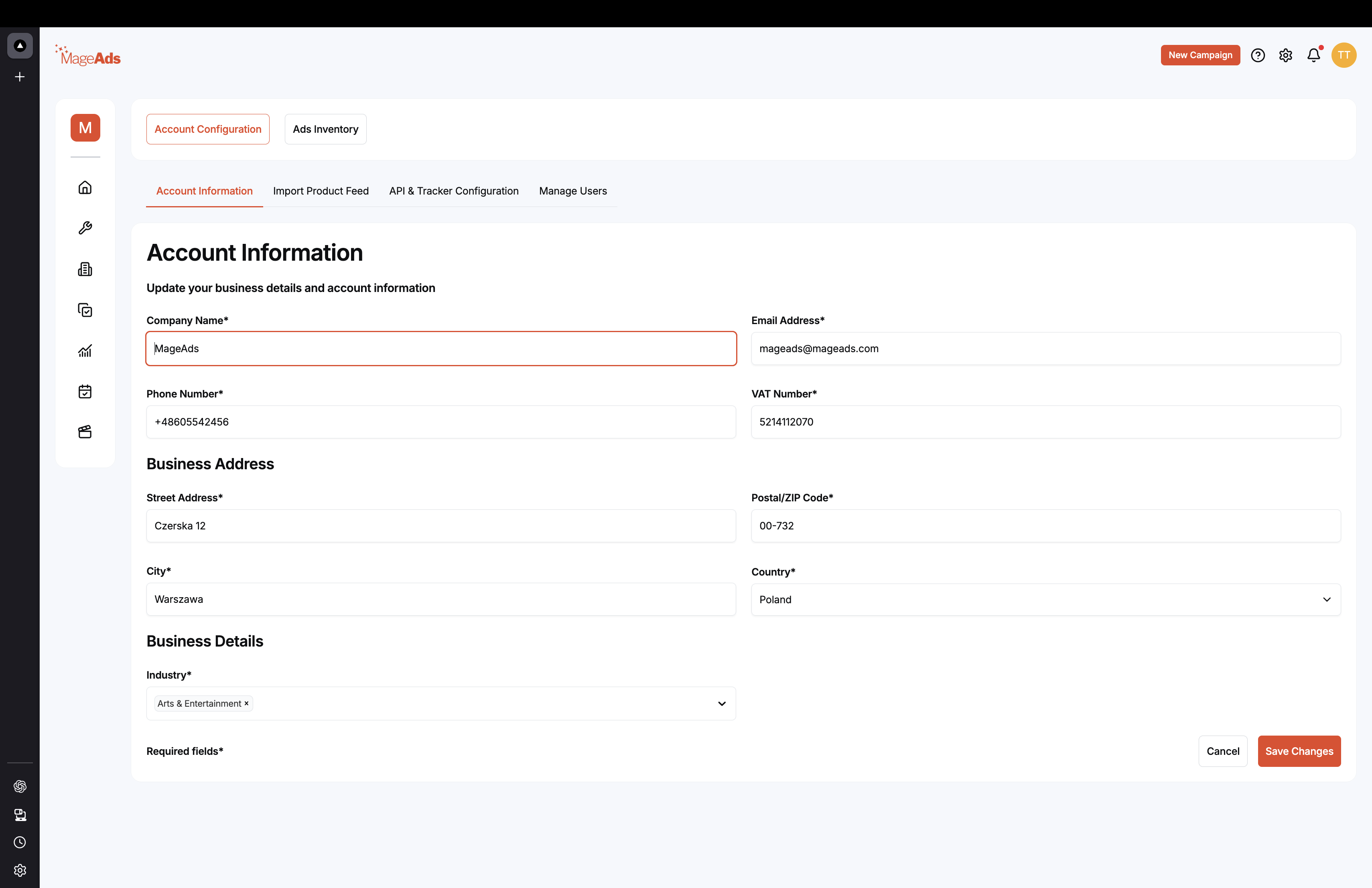Expand the Country dropdown
This screenshot has height=888, width=1372.
click(1046, 599)
